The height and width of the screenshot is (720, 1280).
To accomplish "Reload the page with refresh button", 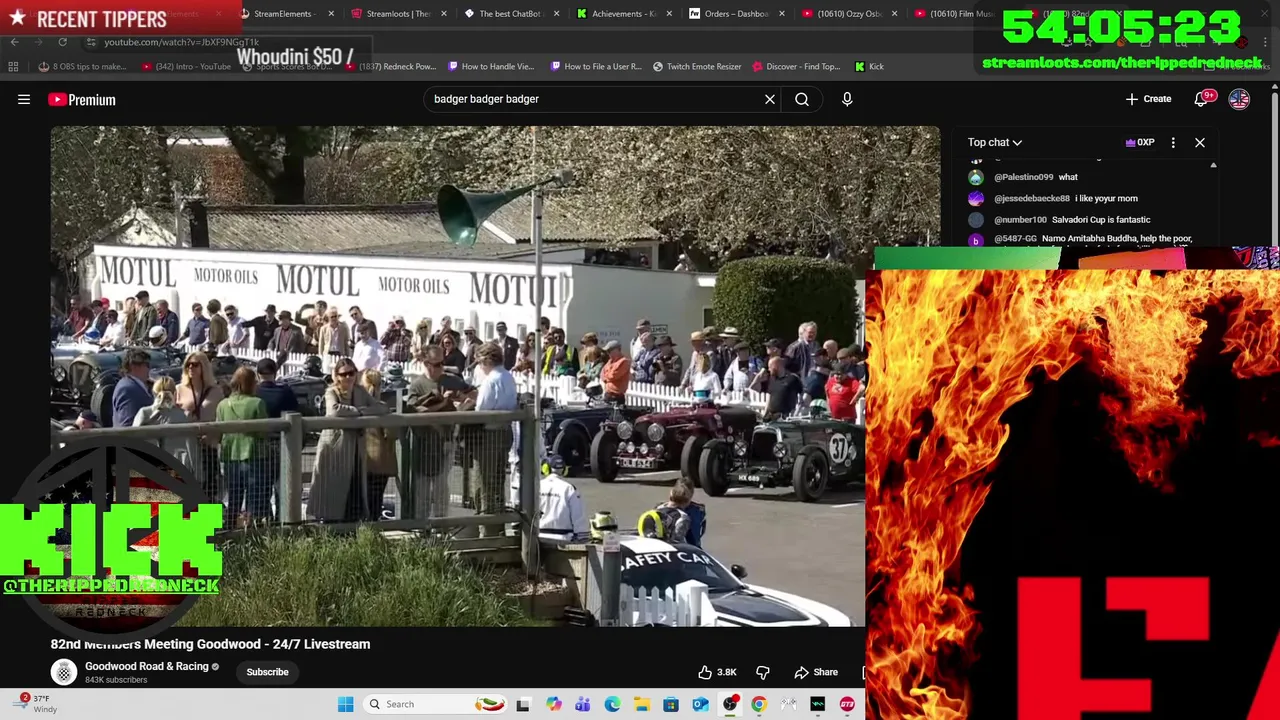I will click(x=62, y=42).
